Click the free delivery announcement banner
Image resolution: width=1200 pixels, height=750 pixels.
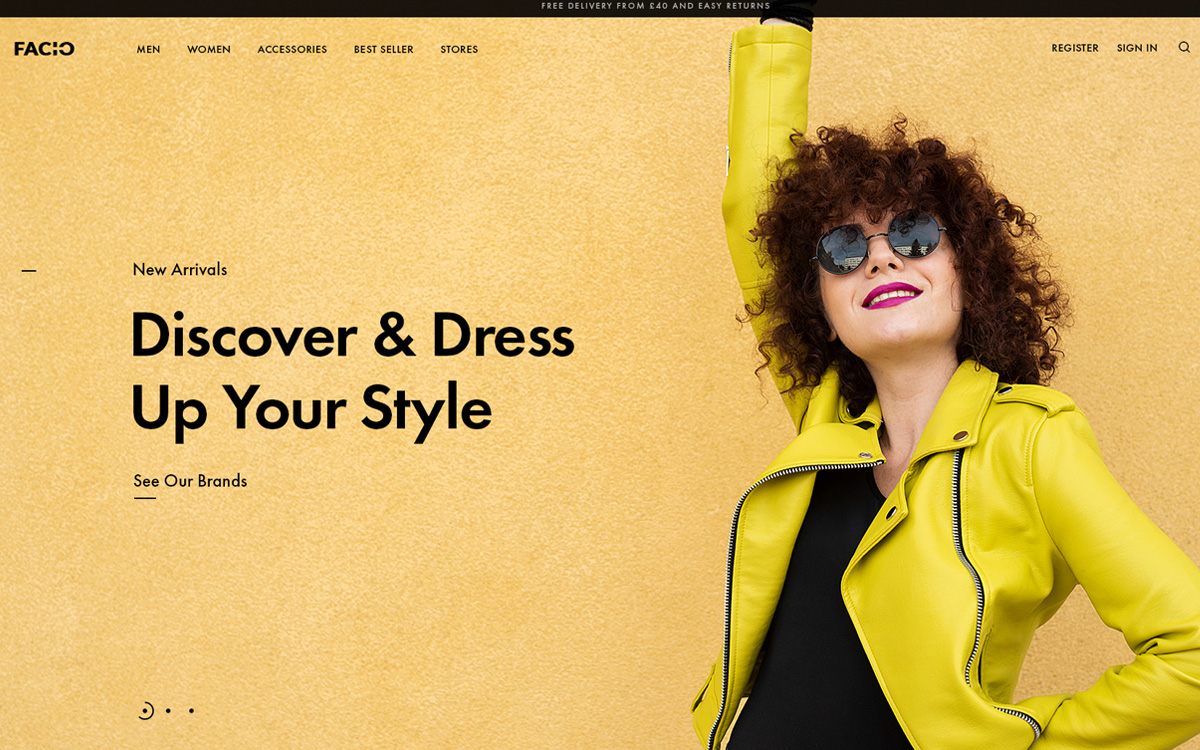click(x=656, y=6)
